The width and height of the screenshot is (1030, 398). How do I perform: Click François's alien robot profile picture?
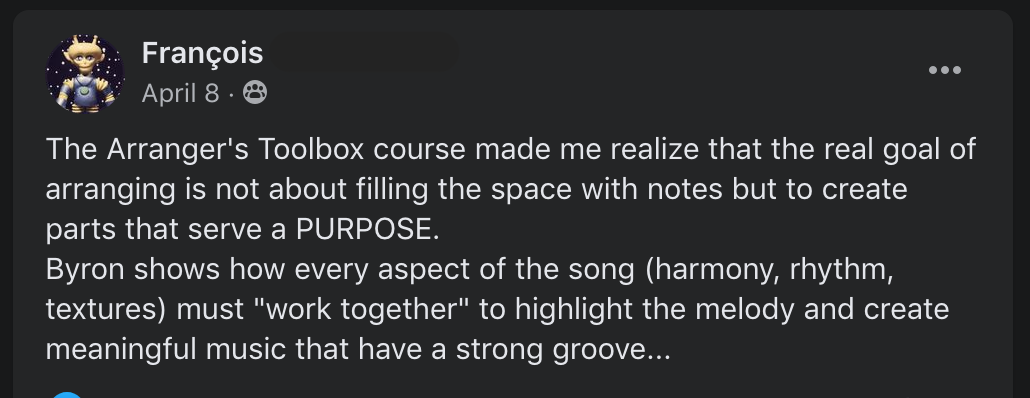pos(85,74)
